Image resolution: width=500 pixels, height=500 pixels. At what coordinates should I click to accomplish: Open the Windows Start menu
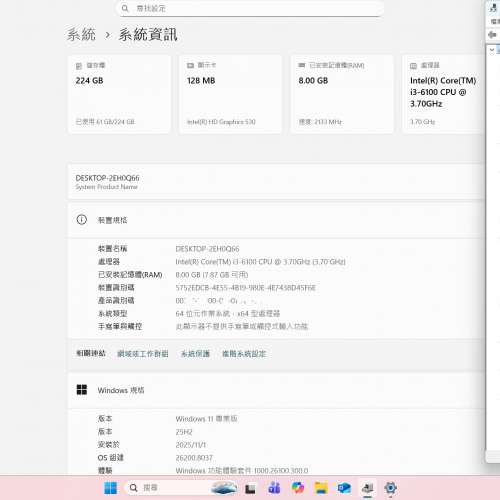pos(110,488)
